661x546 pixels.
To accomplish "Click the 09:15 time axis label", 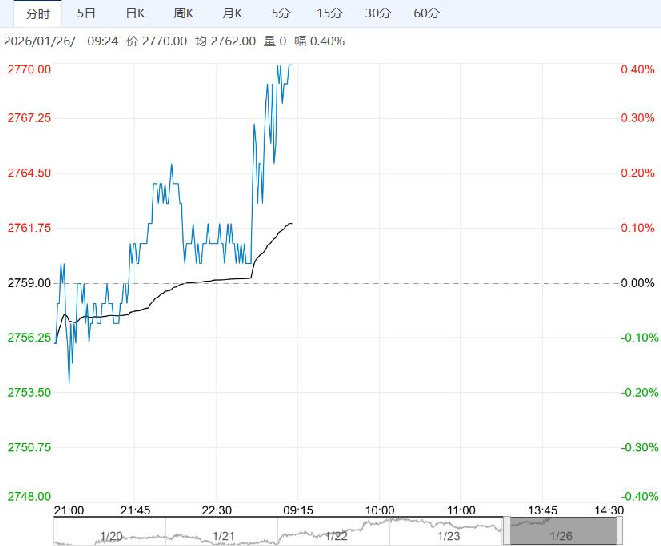I will tap(297, 510).
